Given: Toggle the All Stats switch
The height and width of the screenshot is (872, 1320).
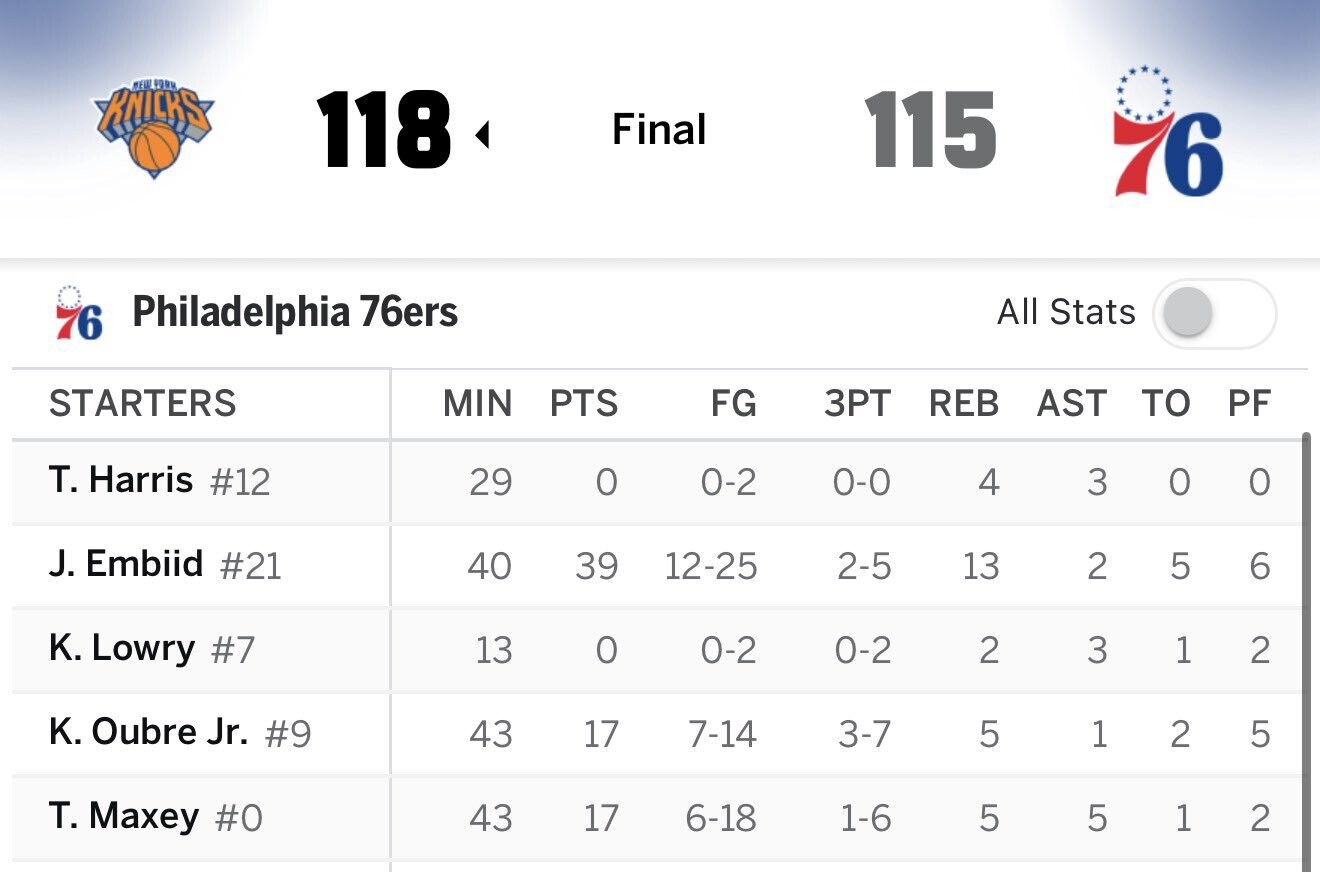Looking at the screenshot, I should pos(1214,314).
